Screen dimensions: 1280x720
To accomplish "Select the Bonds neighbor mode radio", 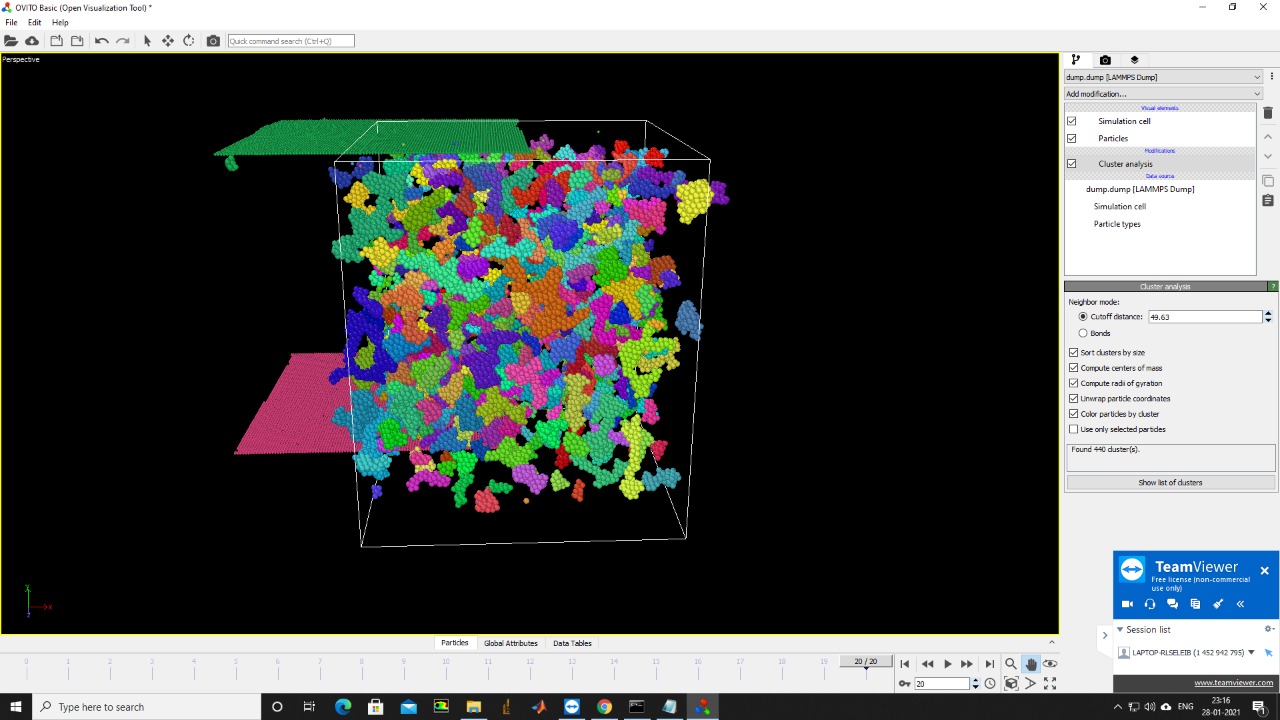I will tap(1083, 333).
